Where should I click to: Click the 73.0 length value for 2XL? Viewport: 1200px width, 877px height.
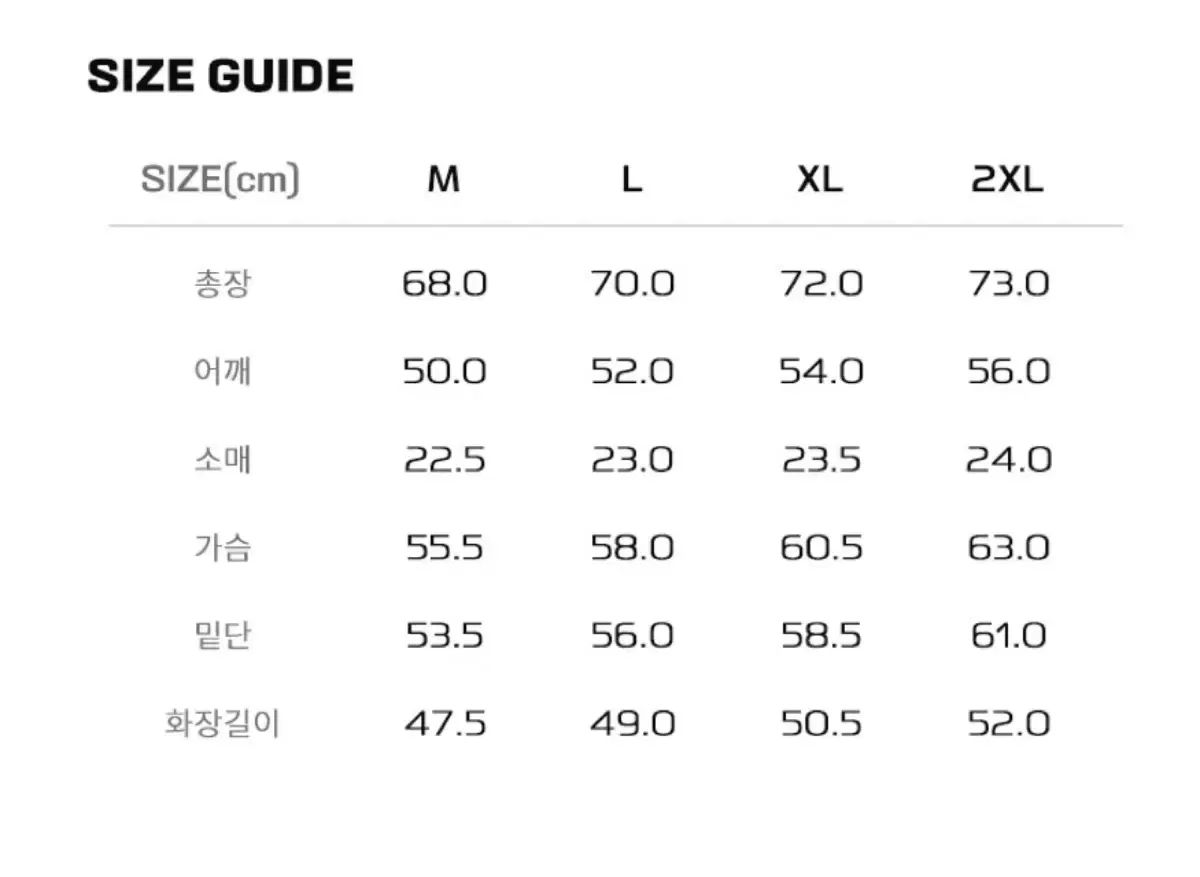(1008, 284)
